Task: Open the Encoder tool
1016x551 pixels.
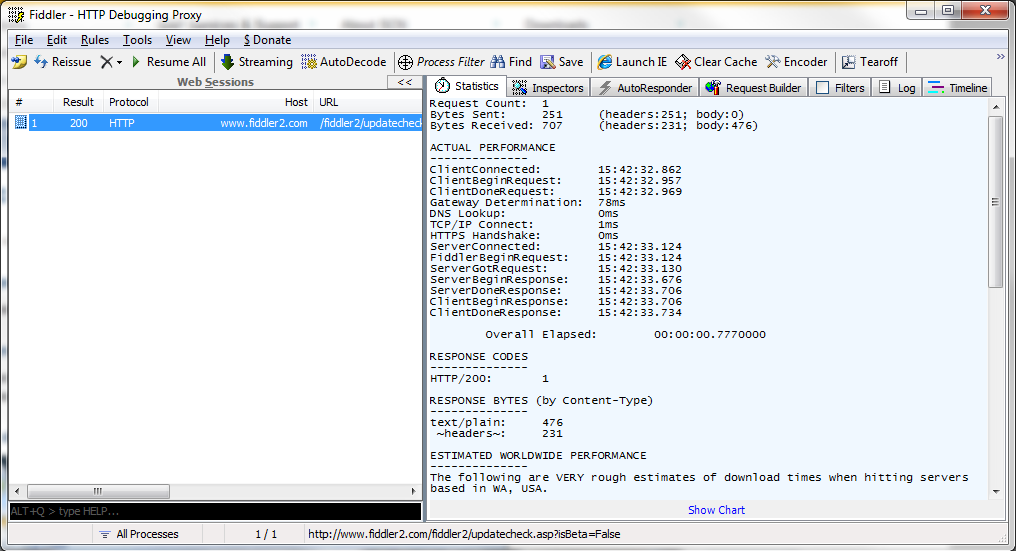Action: pyautogui.click(x=797, y=62)
